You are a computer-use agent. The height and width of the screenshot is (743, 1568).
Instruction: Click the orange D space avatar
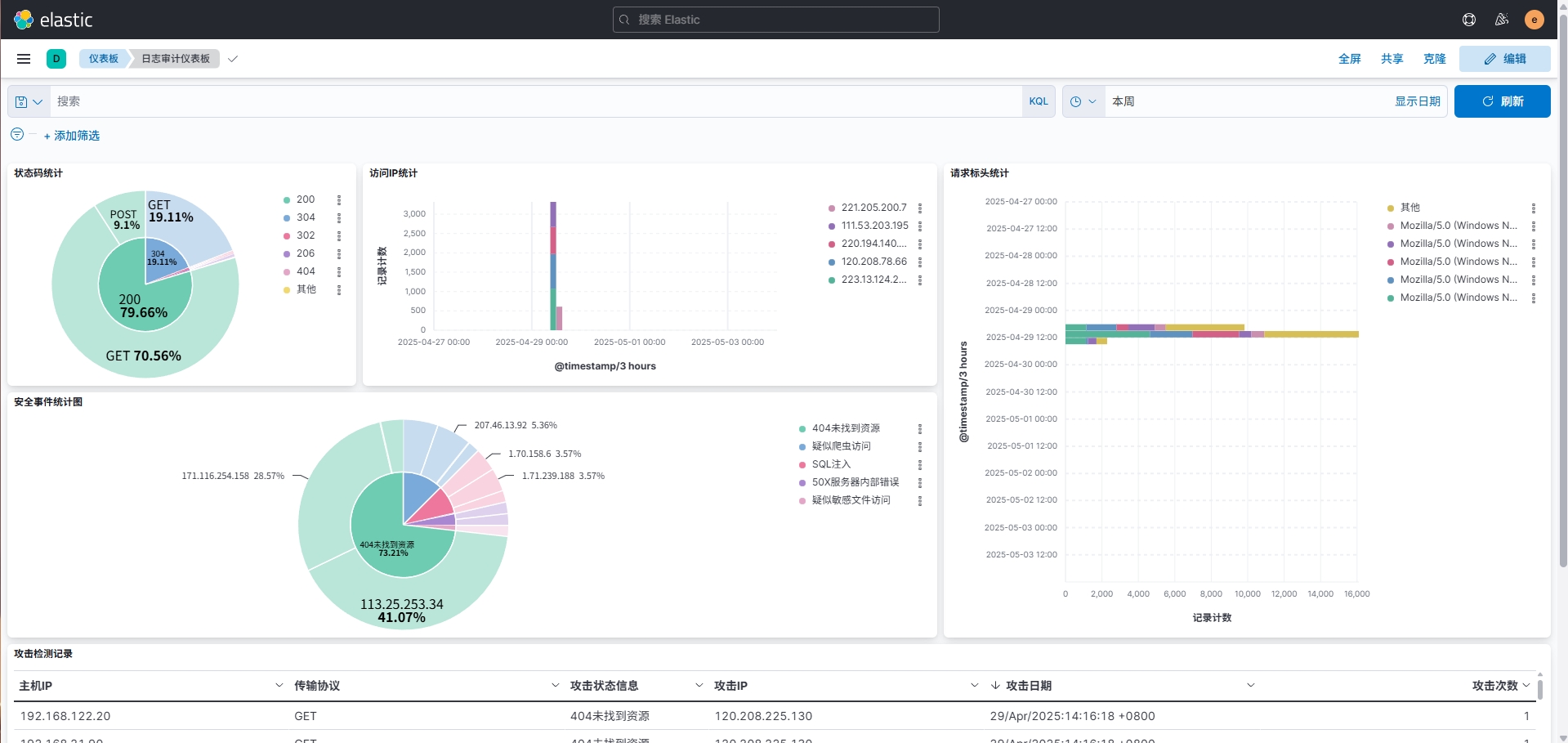56,59
